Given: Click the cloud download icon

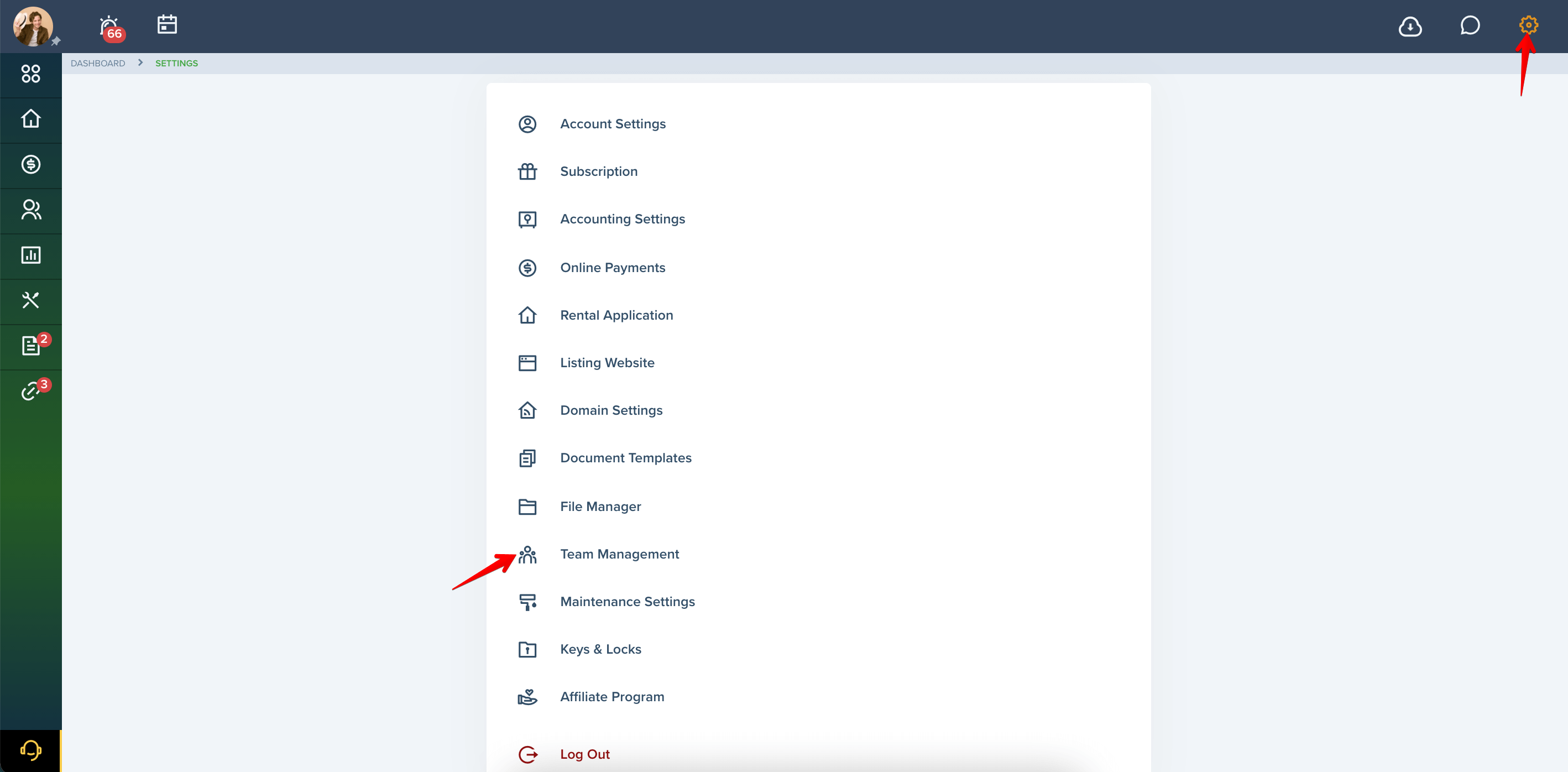Looking at the screenshot, I should [1410, 26].
